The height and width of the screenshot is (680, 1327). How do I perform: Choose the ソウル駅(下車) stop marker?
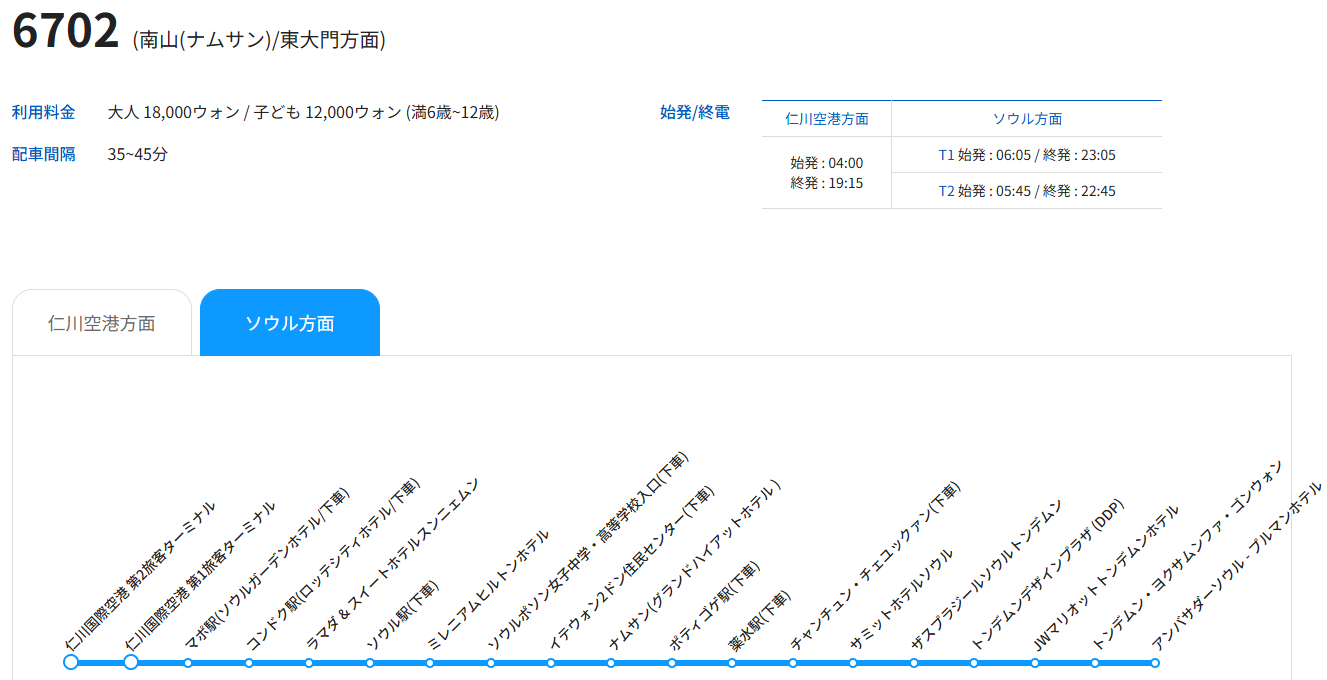point(370,663)
